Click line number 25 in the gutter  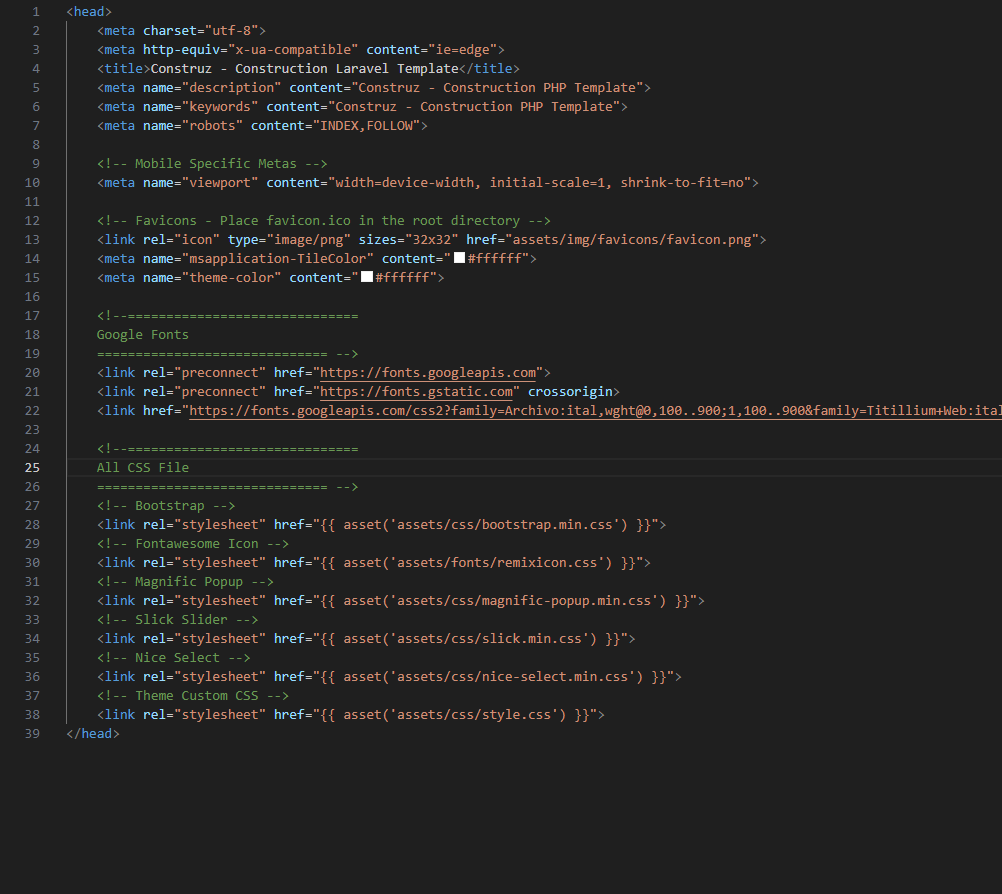(32, 467)
